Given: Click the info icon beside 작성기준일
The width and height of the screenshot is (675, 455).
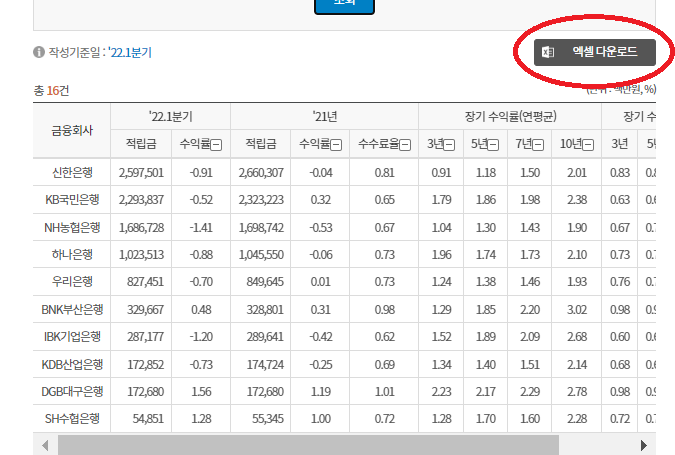Looking at the screenshot, I should click(x=39, y=52).
